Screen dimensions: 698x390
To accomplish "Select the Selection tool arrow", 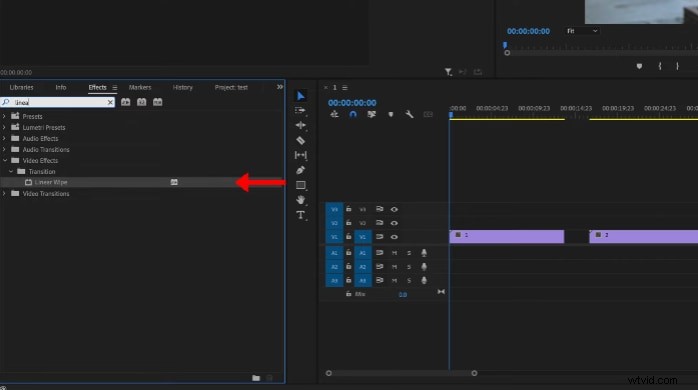I will pyautogui.click(x=301, y=96).
